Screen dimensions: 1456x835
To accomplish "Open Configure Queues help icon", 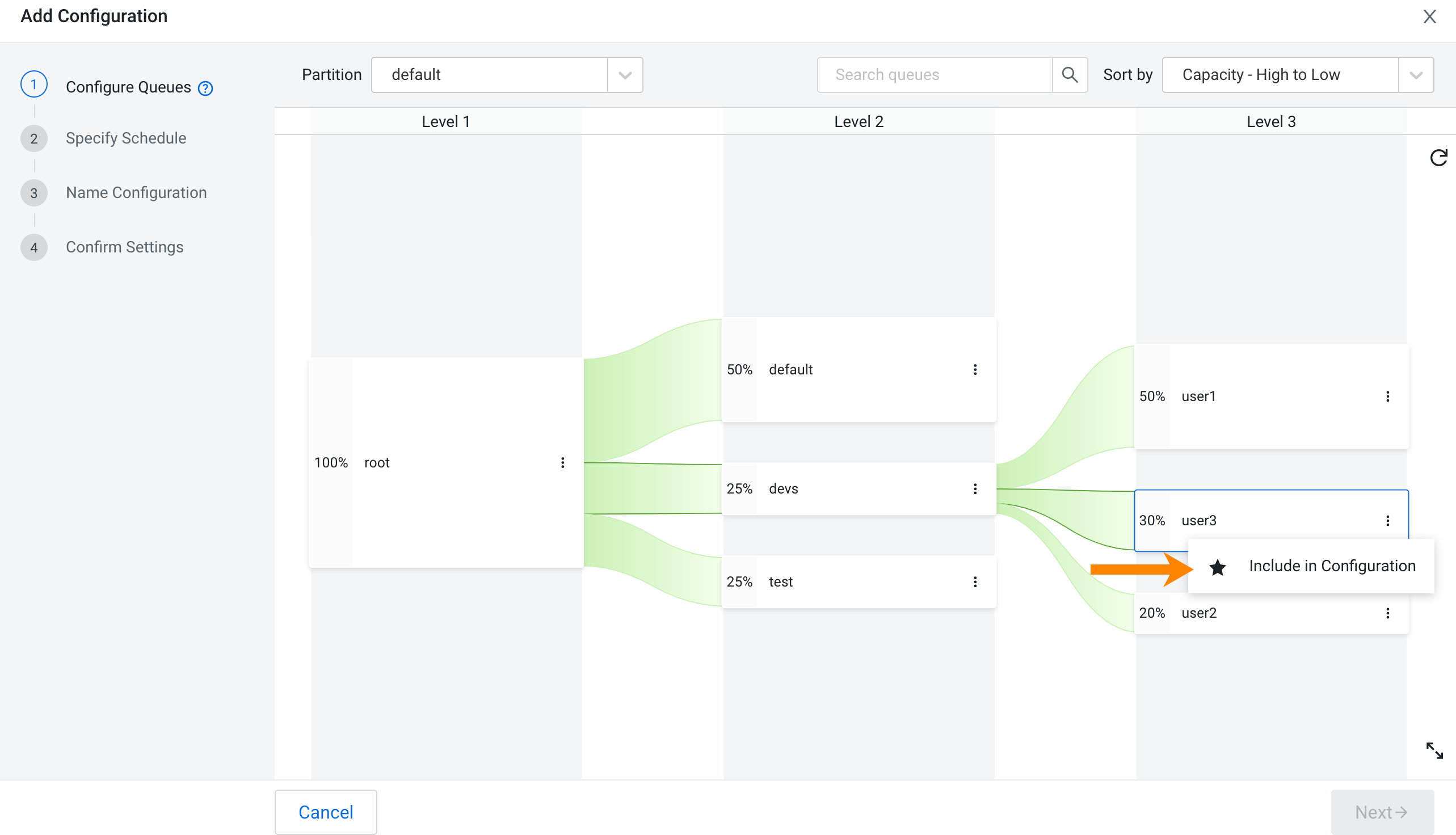I will (205, 88).
